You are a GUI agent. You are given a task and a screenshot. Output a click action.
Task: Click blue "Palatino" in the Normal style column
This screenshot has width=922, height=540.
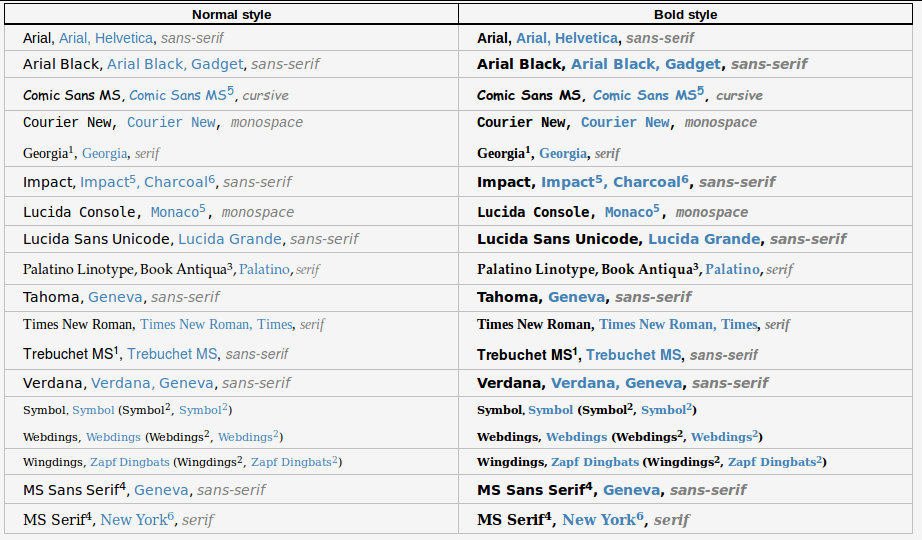264,269
